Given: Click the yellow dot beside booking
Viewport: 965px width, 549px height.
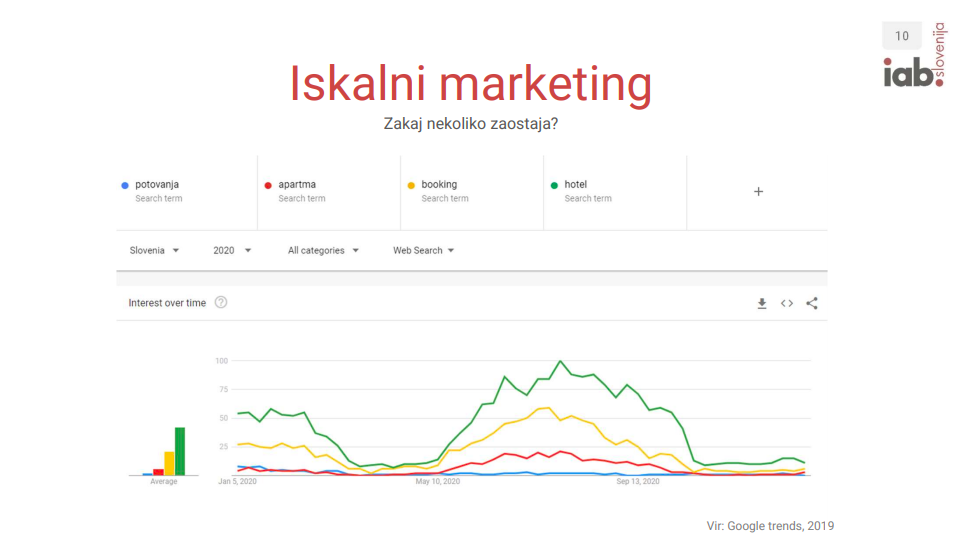Looking at the screenshot, I should pyautogui.click(x=411, y=185).
